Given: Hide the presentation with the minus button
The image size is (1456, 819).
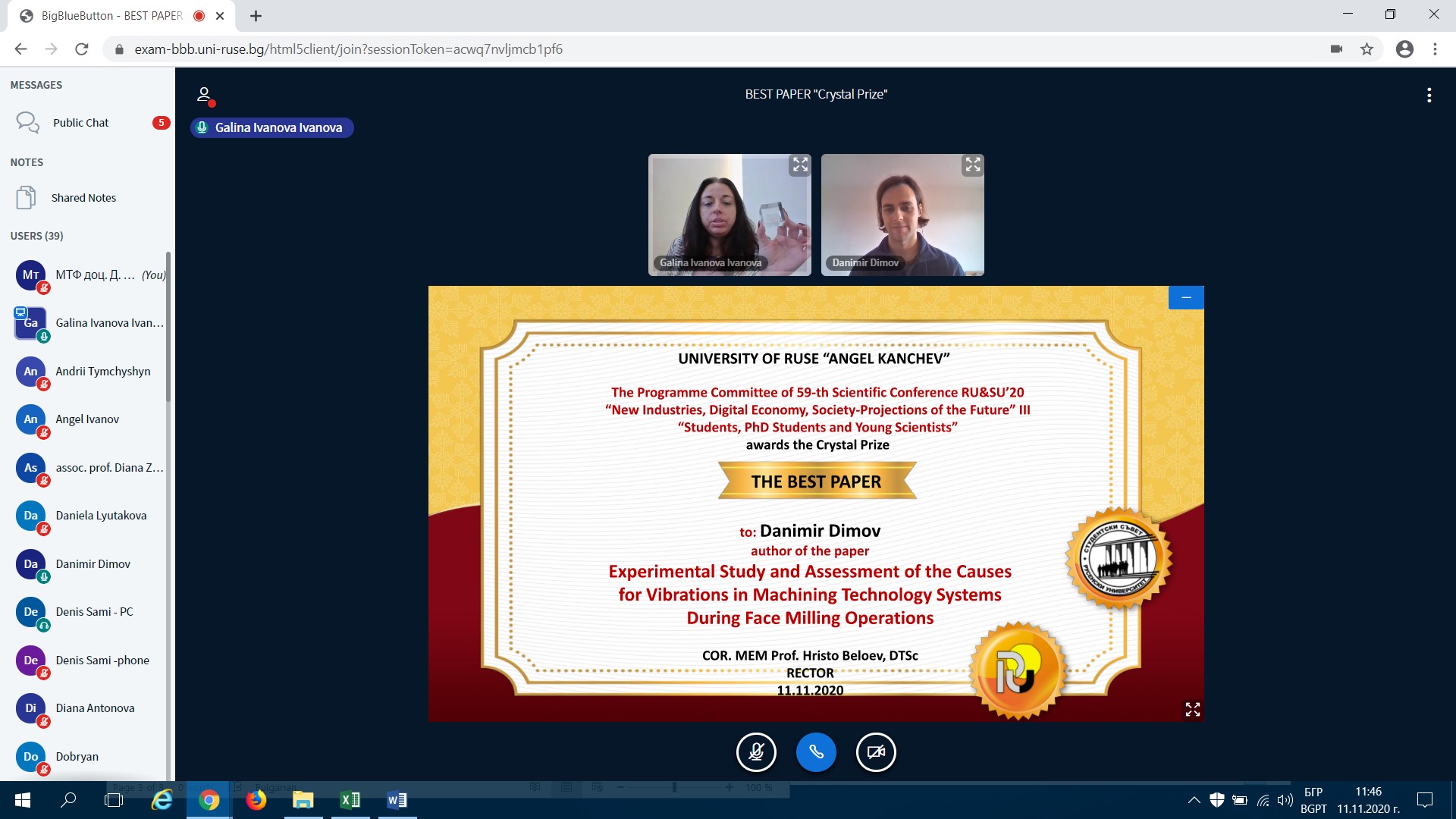Looking at the screenshot, I should click(x=1186, y=297).
